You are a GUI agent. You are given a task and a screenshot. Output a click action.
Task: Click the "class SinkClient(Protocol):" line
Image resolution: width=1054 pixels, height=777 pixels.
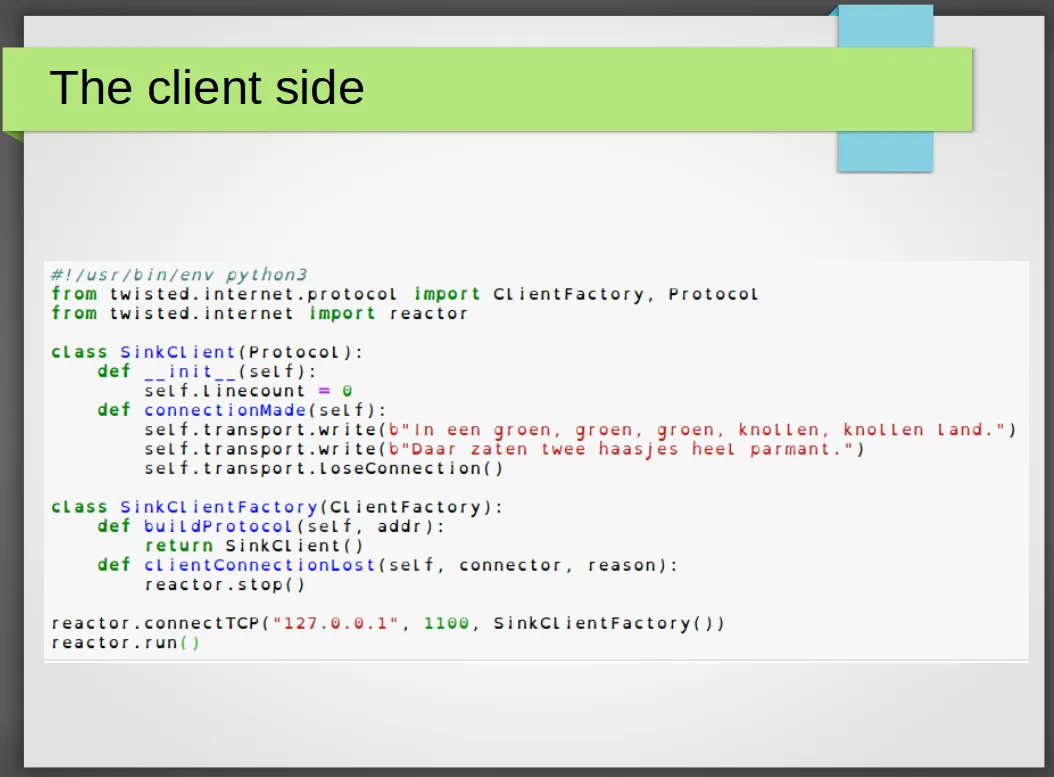click(x=207, y=352)
